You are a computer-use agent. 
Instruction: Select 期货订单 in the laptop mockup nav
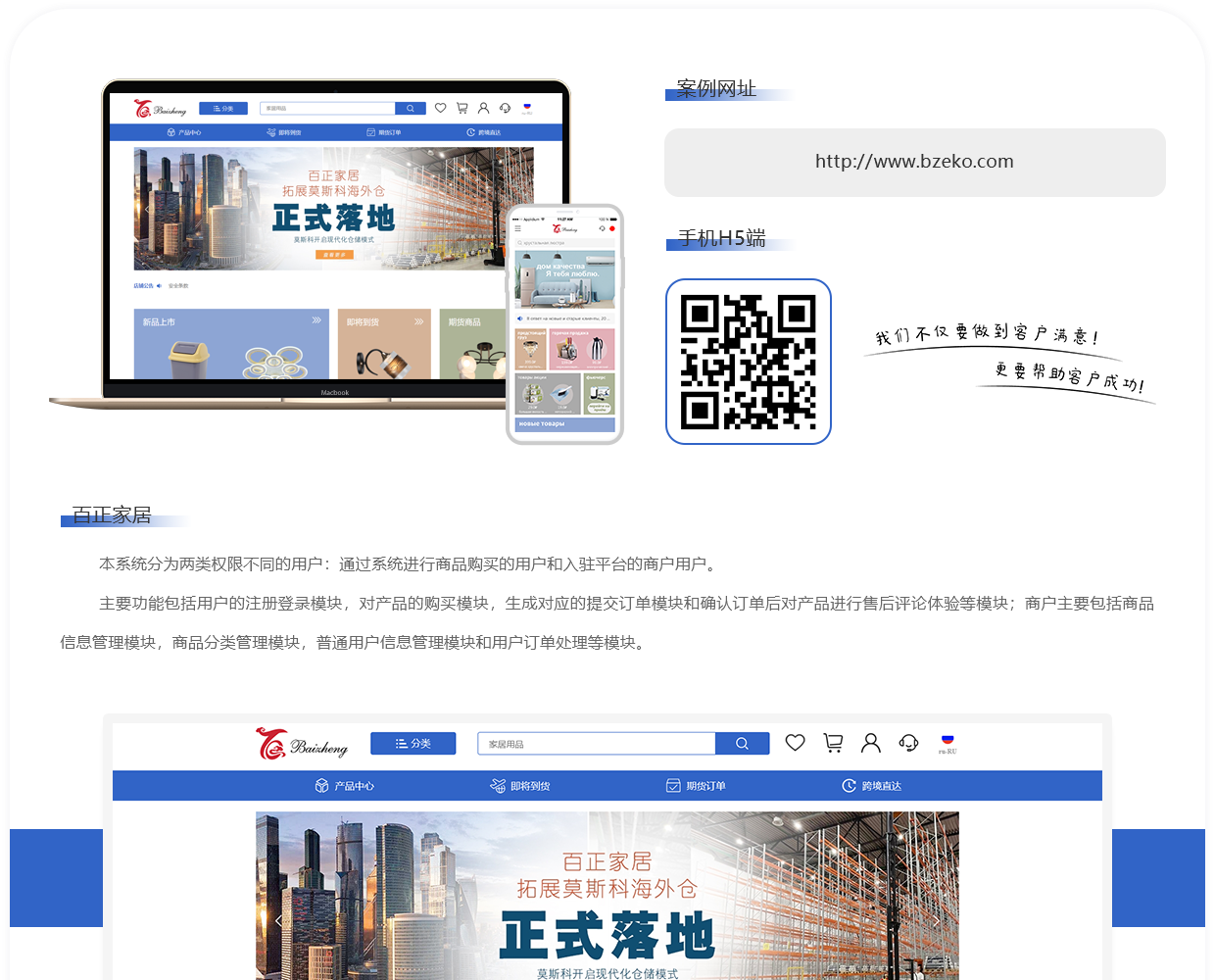(384, 132)
